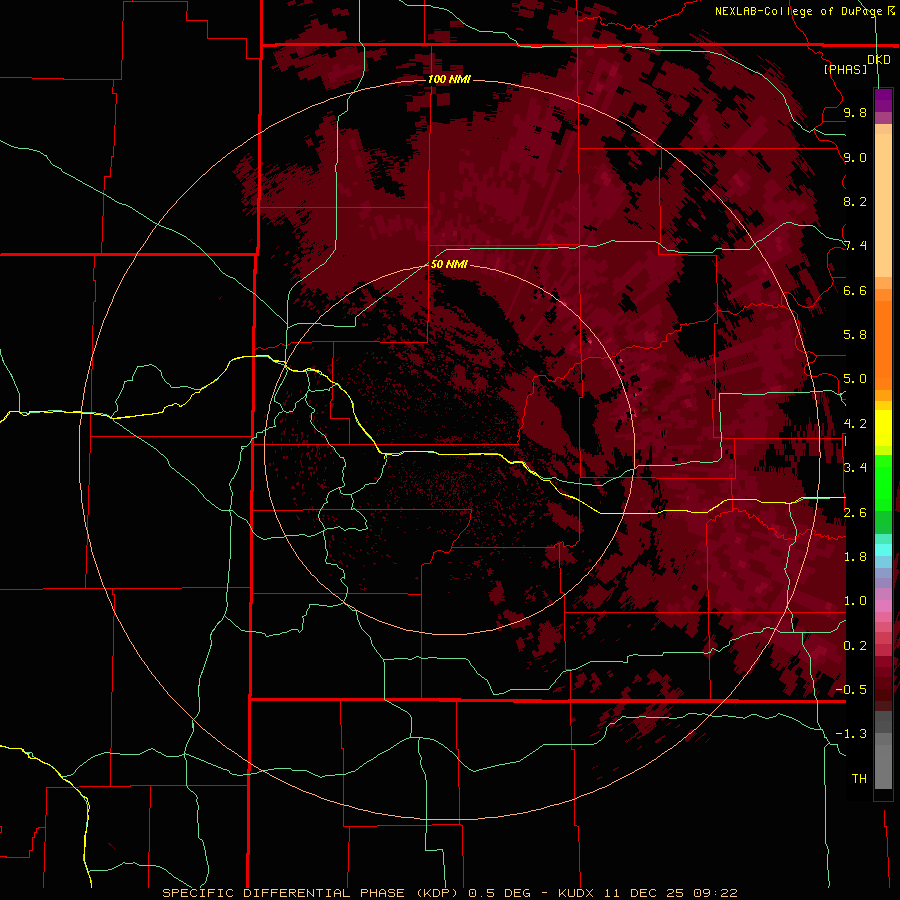Click the 6.6 value on the color scale

click(x=855, y=290)
